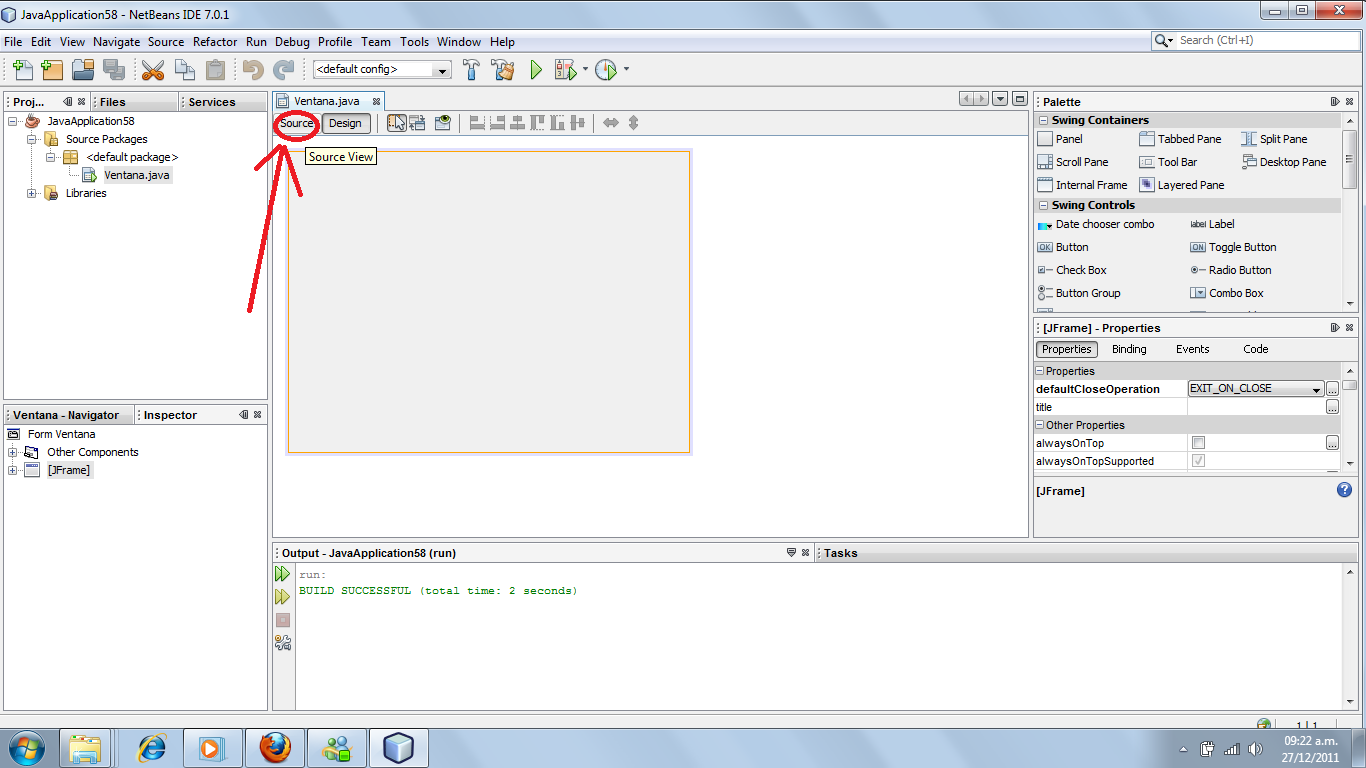Collapse the Swing Containers palette section

1043,120
